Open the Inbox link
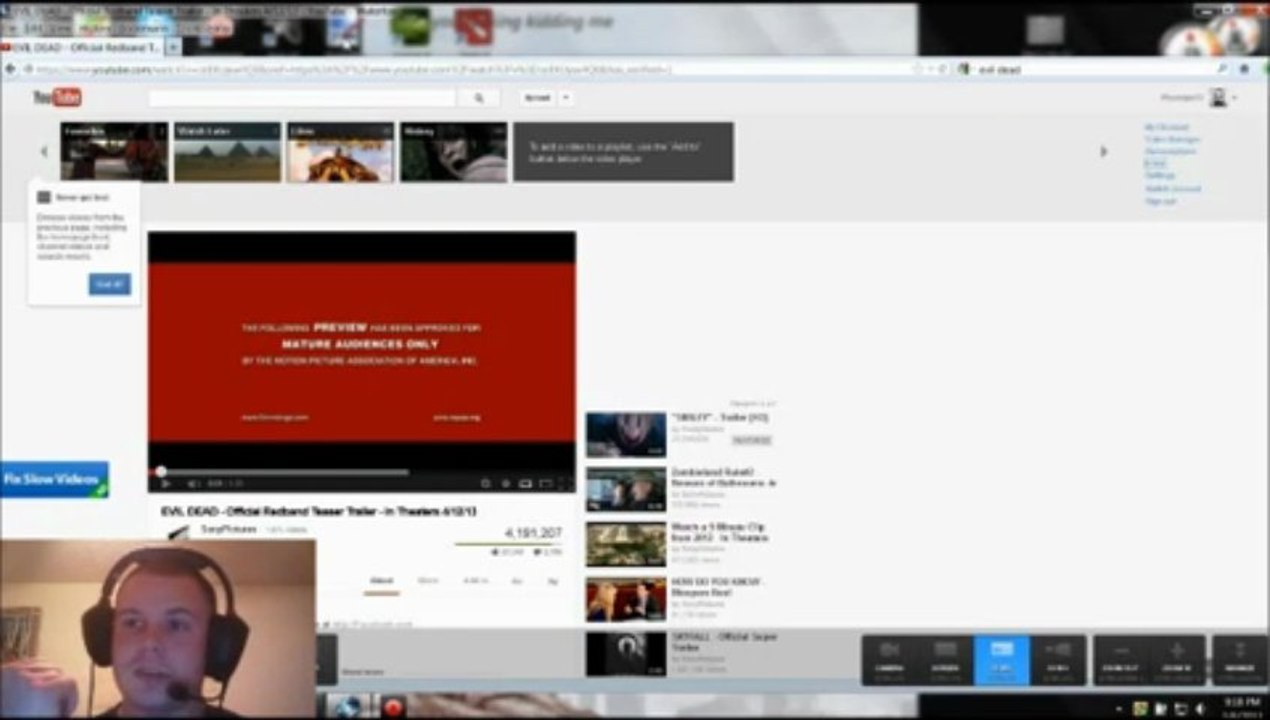Image resolution: width=1270 pixels, height=720 pixels. [x=1155, y=163]
